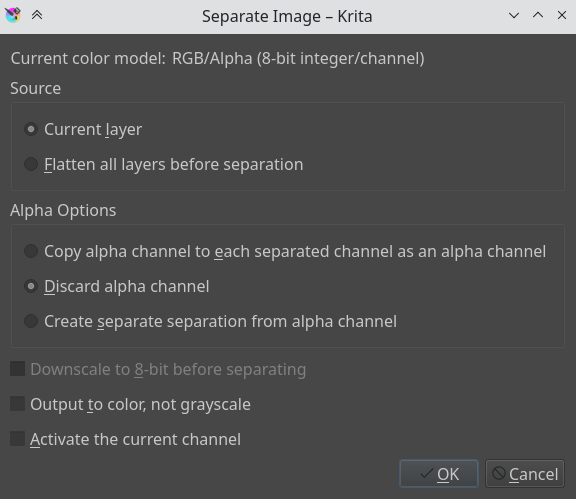Image resolution: width=576 pixels, height=499 pixels.
Task: Click the keep-above double chevron icon
Action: pyautogui.click(x=37, y=15)
